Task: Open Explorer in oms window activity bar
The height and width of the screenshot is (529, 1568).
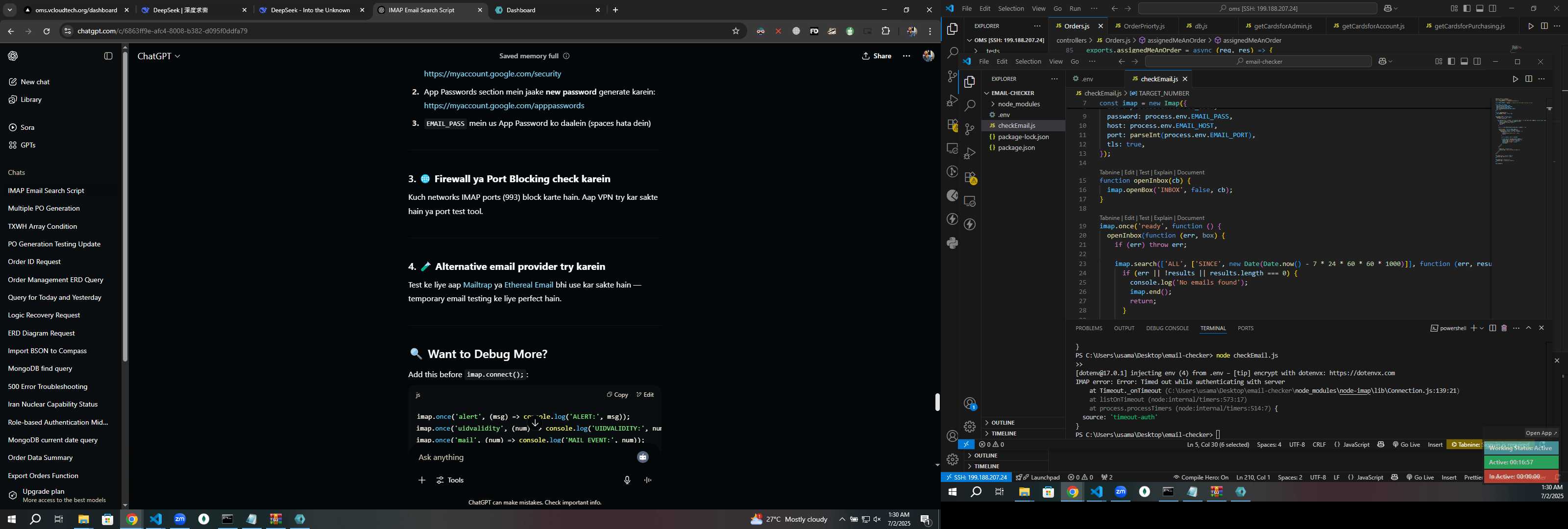Action: tap(952, 29)
